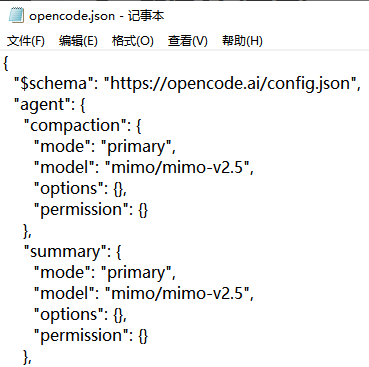This screenshot has width=369, height=367.
Task: Click the second "permission" key under summary
Action: [81, 336]
